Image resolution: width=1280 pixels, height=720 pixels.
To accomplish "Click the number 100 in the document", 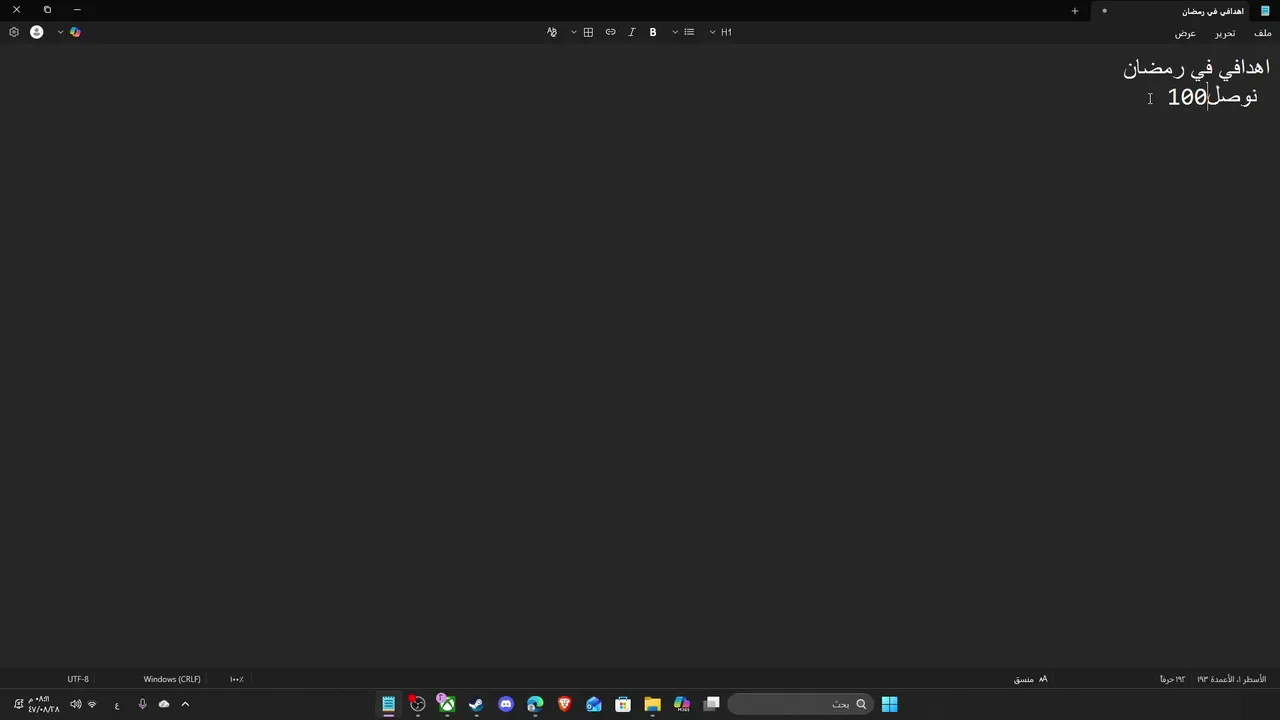I will coord(1187,97).
